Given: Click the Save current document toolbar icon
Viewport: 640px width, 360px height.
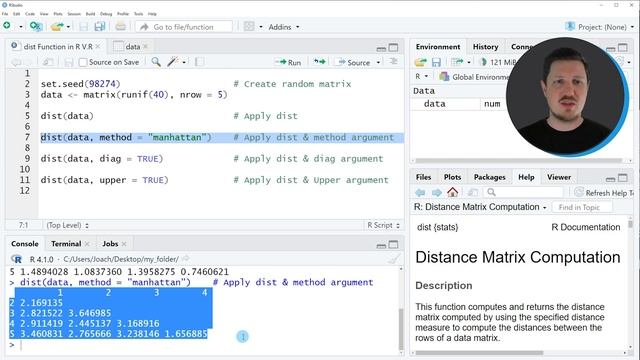Looking at the screenshot, I should pos(84,27).
